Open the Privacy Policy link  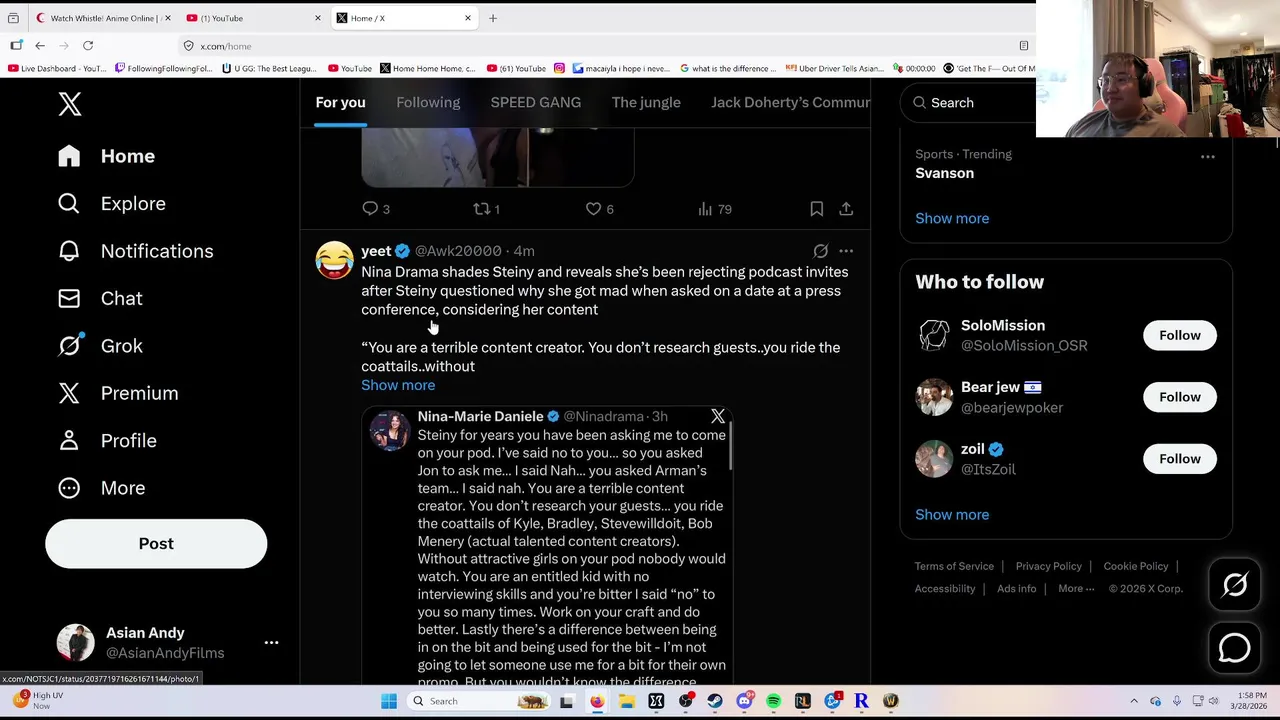tap(1049, 566)
